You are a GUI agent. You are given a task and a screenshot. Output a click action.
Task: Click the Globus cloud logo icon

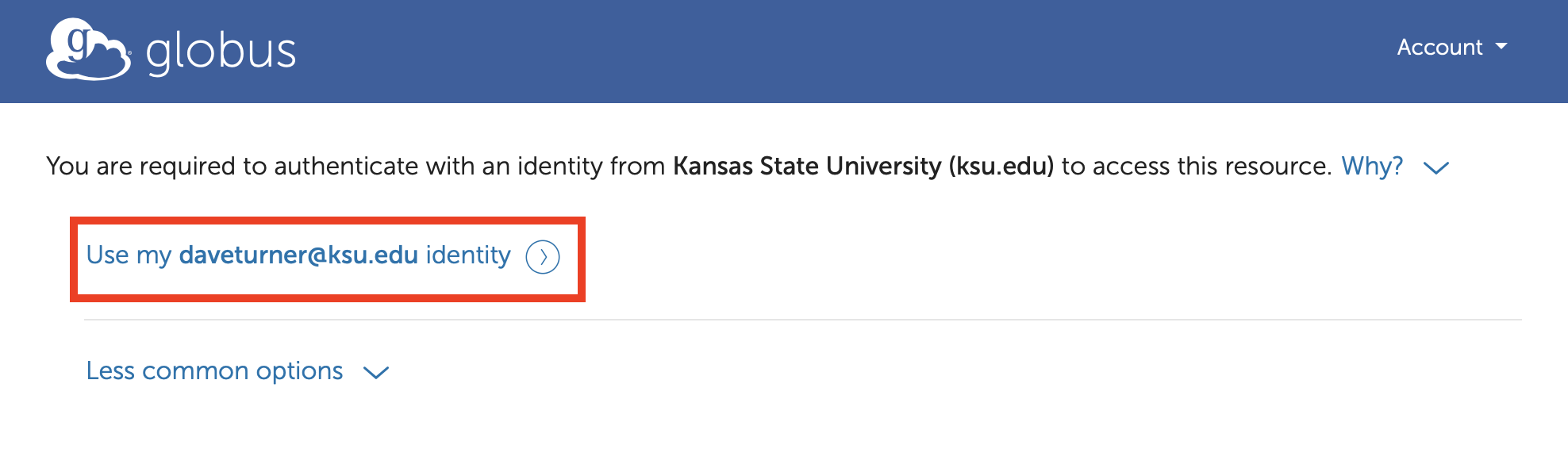click(88, 49)
